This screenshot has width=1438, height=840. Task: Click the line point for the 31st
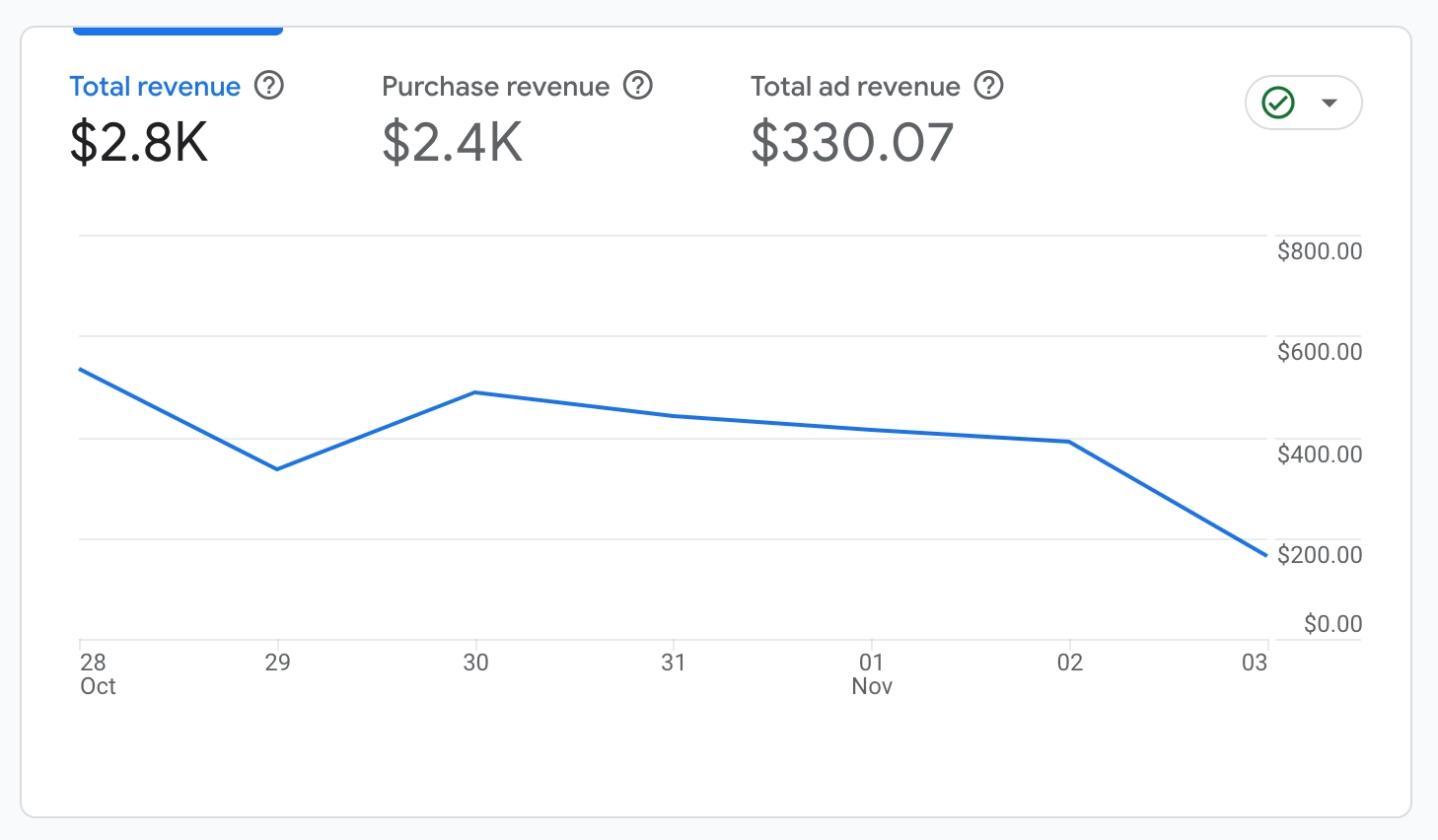point(674,416)
